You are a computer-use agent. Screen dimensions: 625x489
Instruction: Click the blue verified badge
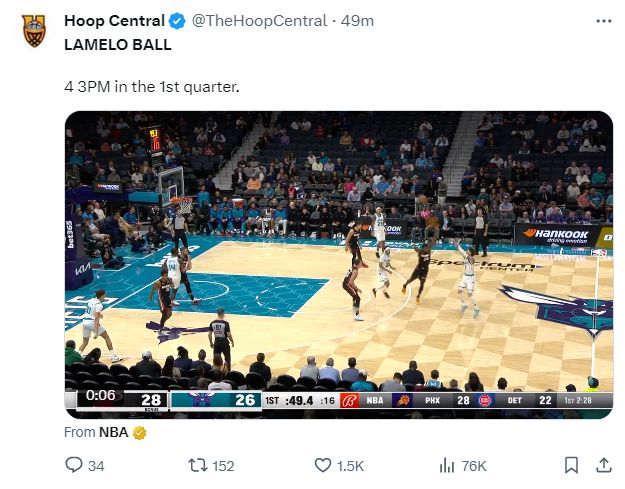(x=176, y=21)
